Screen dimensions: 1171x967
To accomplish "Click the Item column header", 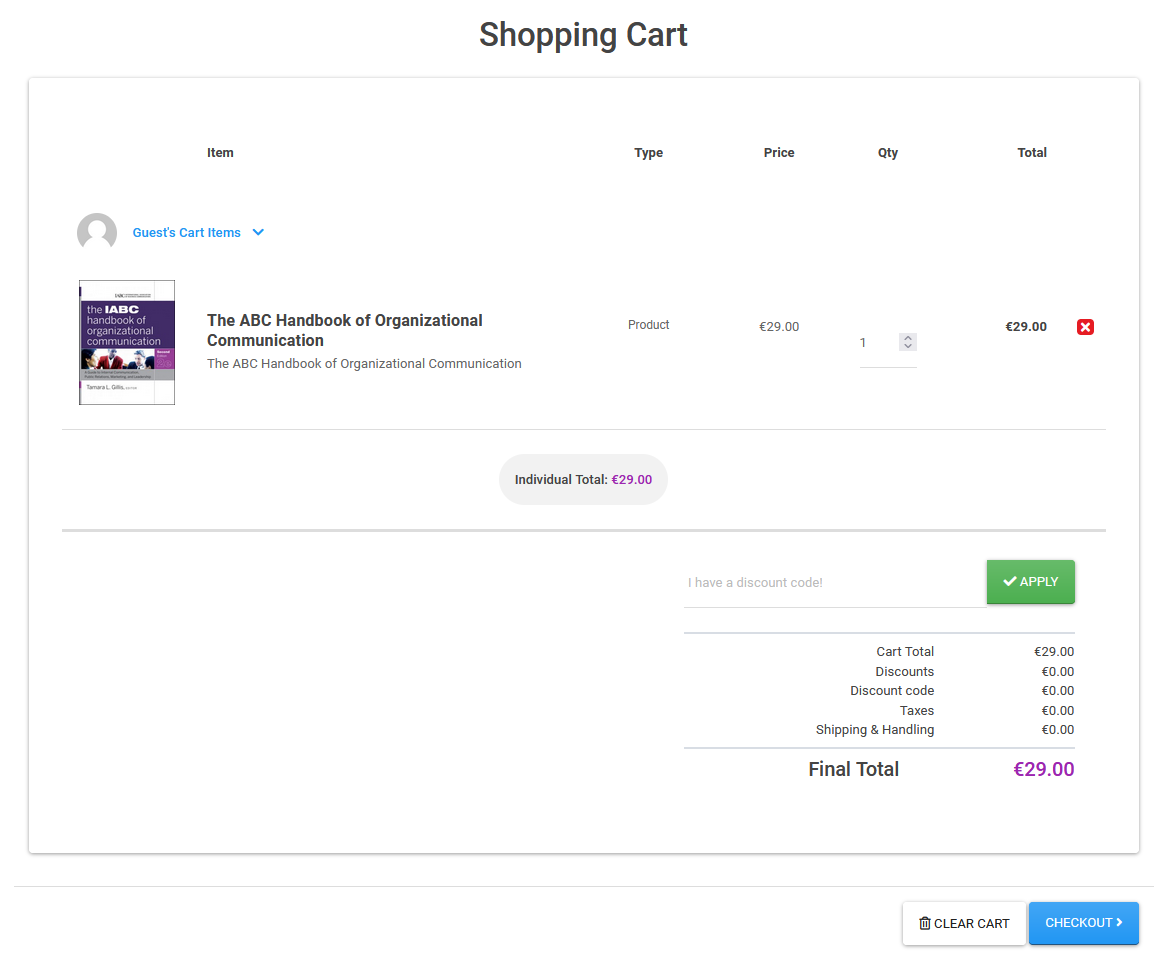I will tap(220, 153).
